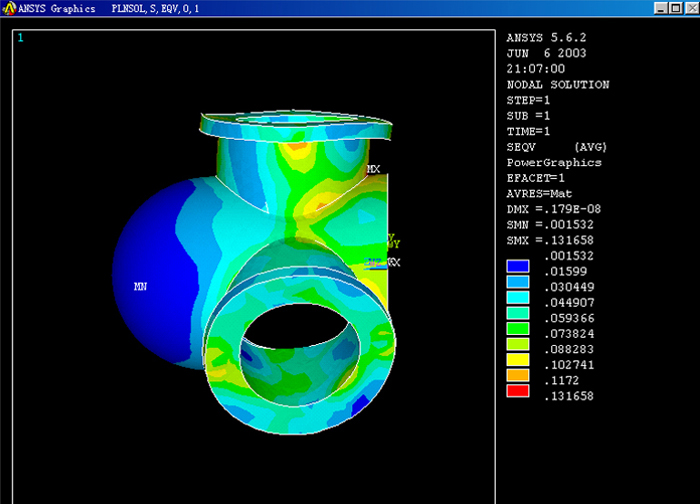Click the yellow-green legend color swatch
Screen dimensions: 700x504
tap(518, 344)
